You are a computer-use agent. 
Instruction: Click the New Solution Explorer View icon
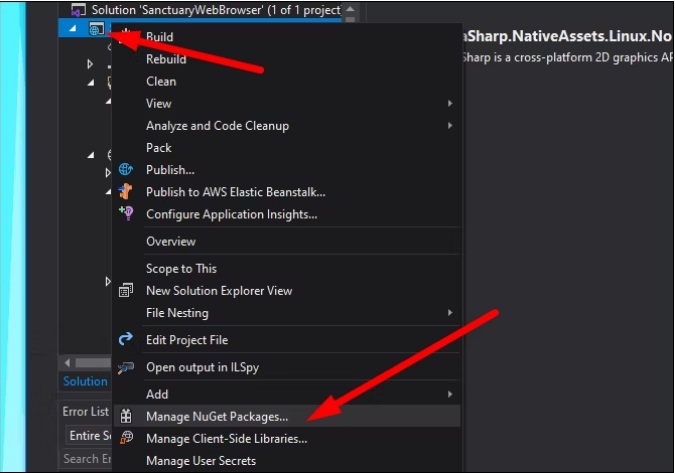[126, 291]
